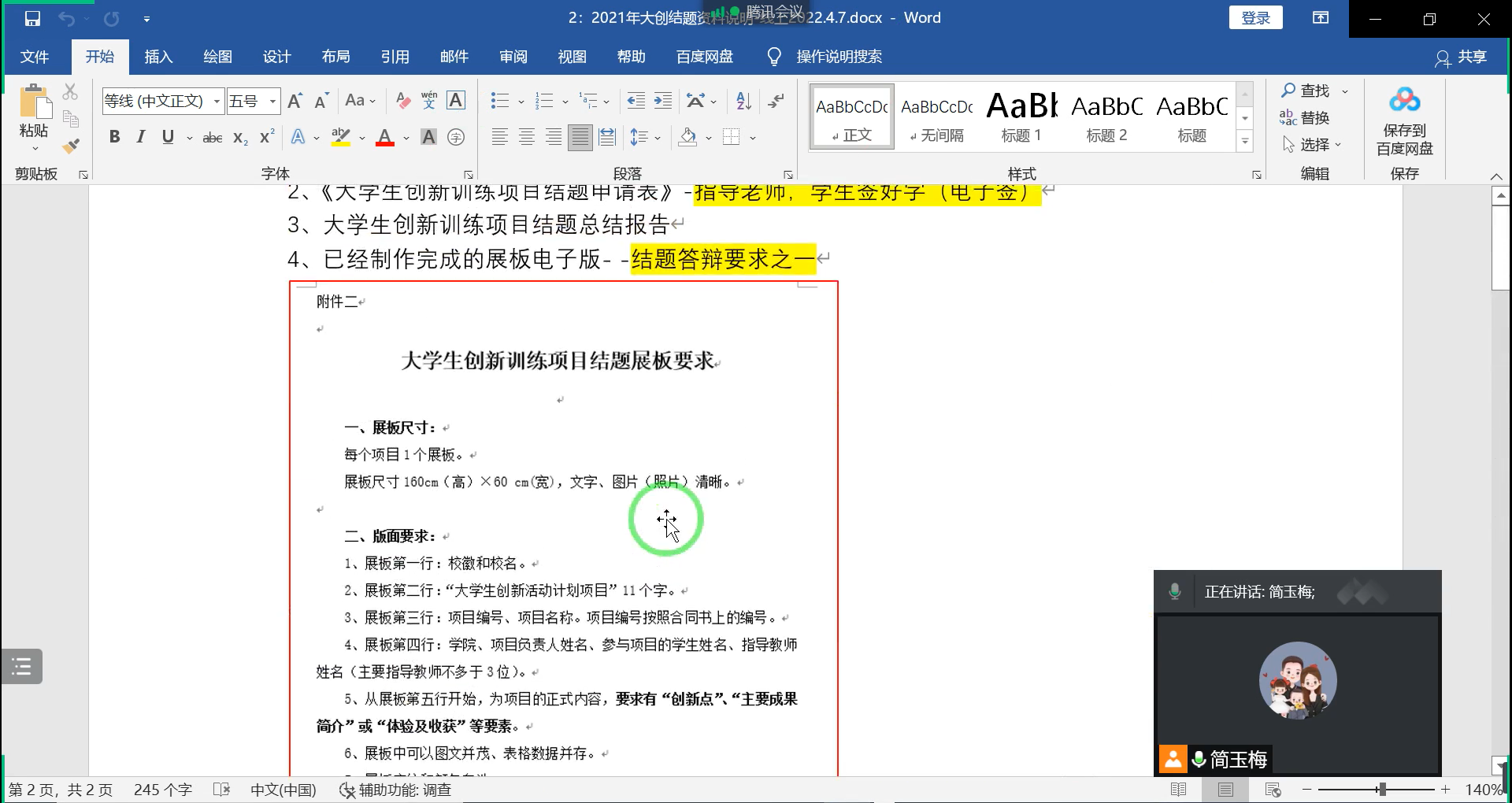This screenshot has width=1512, height=803.
Task: Apply bulleted list formatting
Action: (499, 101)
